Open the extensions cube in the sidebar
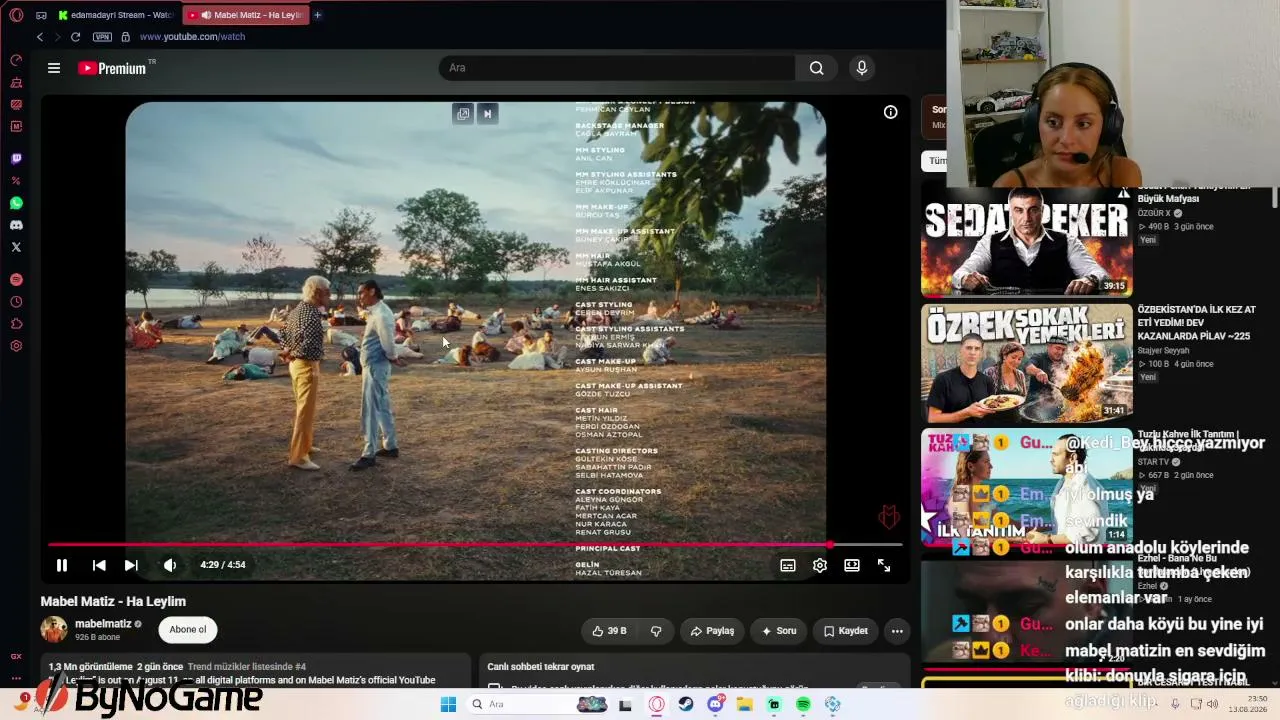 point(16,324)
